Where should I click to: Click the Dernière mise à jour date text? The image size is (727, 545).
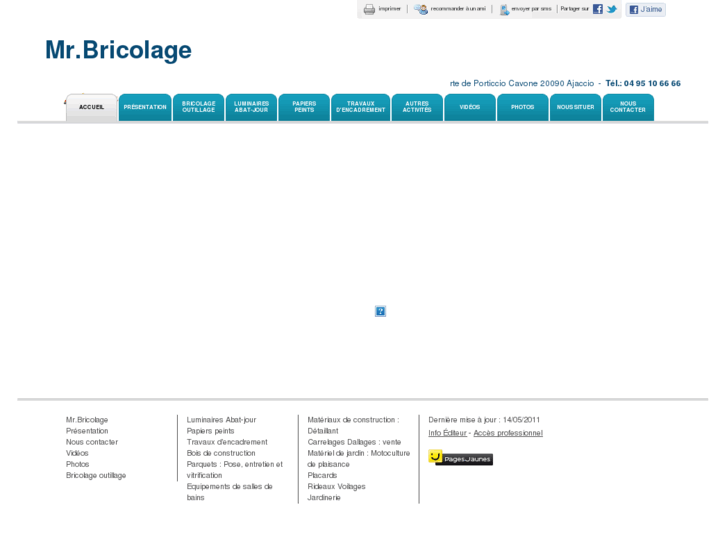tap(484, 420)
